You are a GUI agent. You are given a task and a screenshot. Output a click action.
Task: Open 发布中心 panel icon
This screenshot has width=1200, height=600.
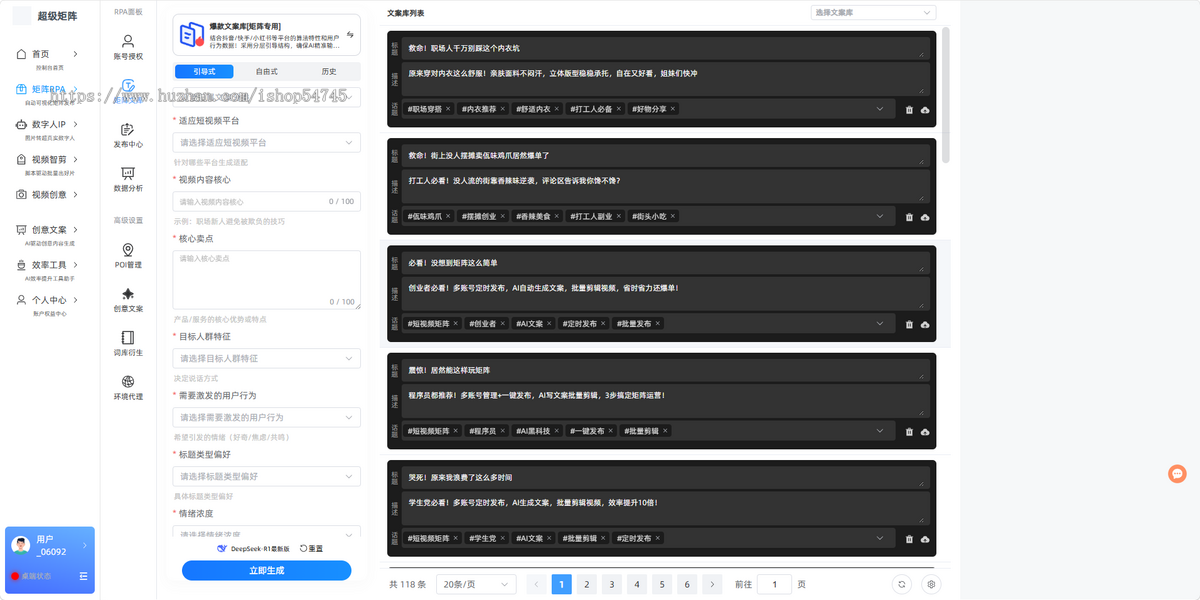coord(128,135)
